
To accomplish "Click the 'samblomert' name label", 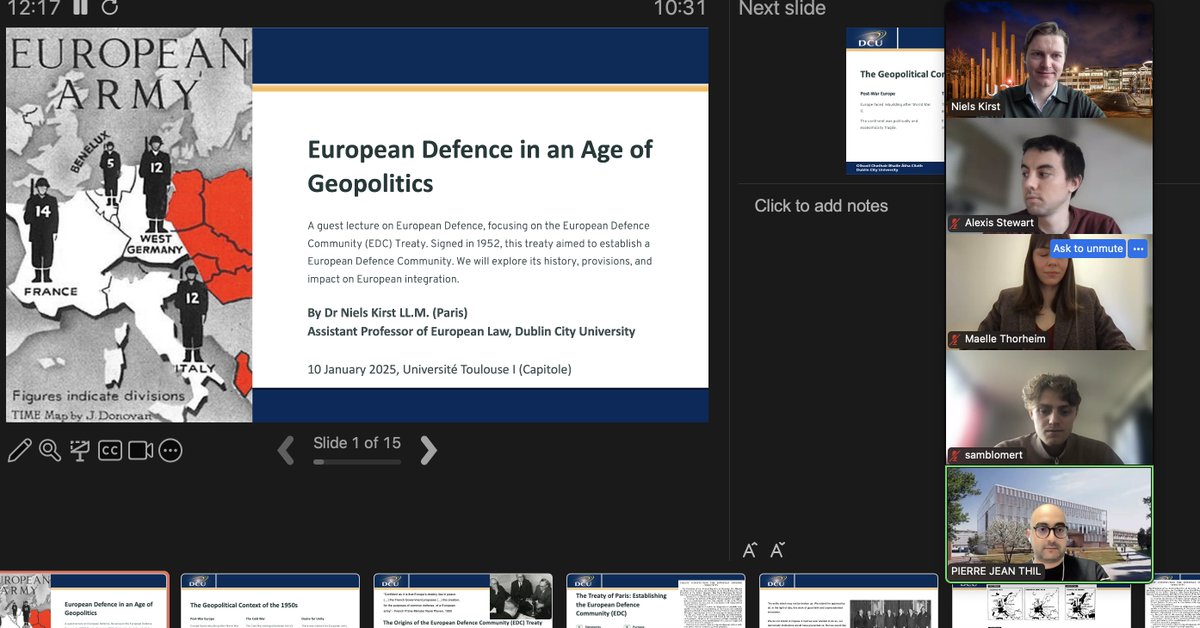I will click(994, 455).
